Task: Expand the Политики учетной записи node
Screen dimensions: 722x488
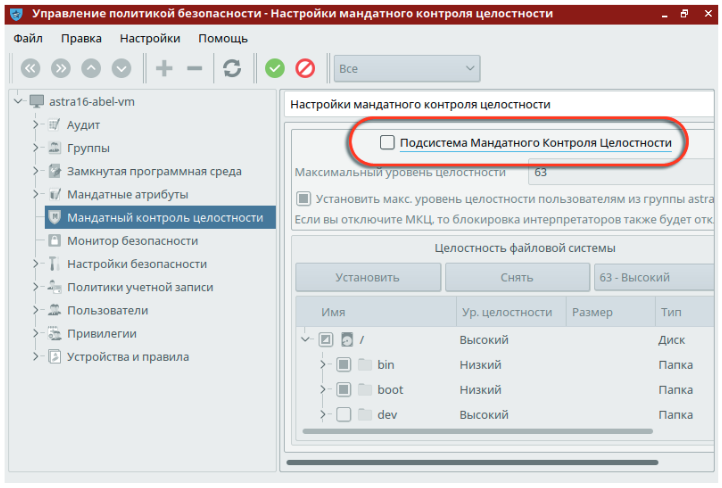Action: [x=35, y=286]
